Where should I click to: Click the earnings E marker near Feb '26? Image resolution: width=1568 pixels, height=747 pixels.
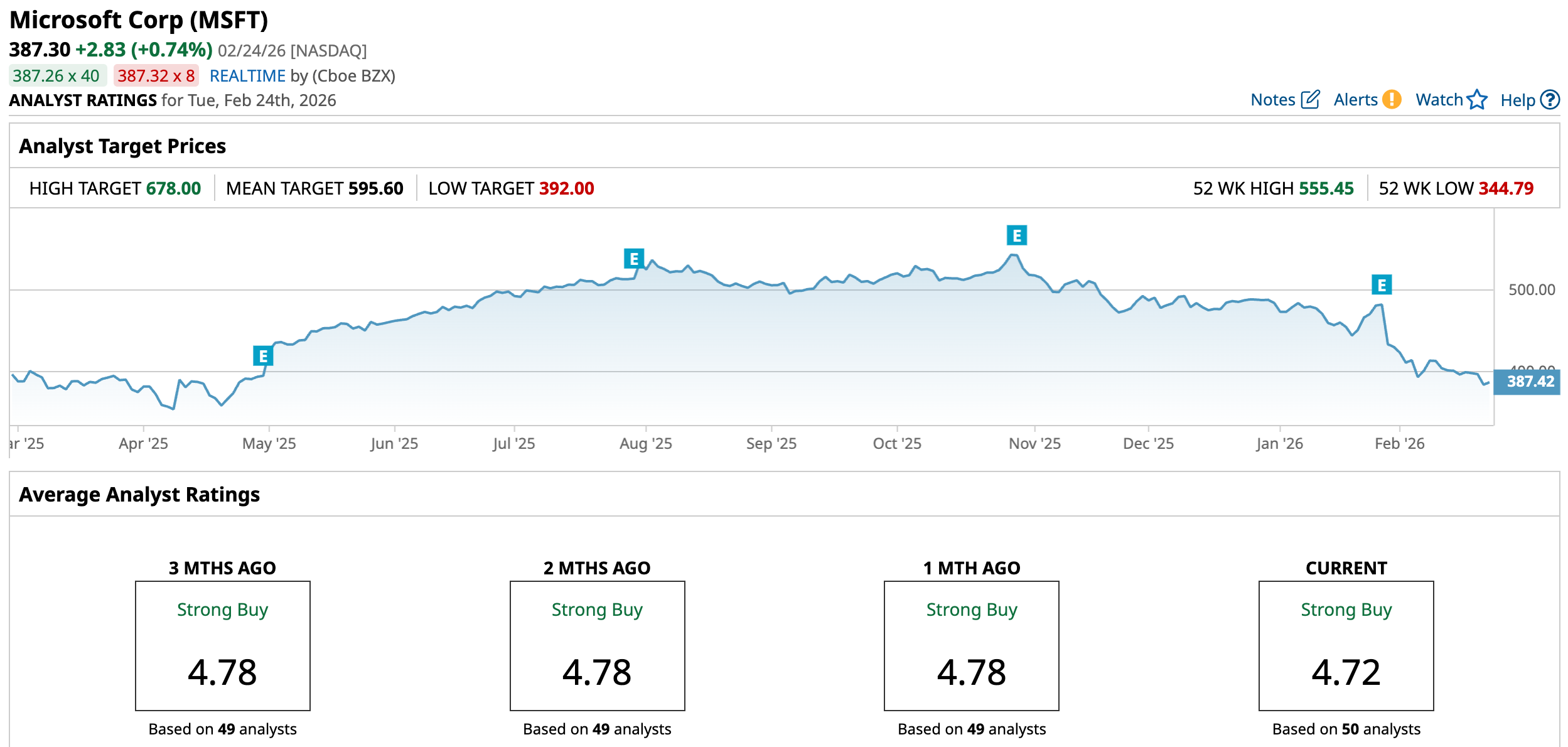pos(1381,285)
